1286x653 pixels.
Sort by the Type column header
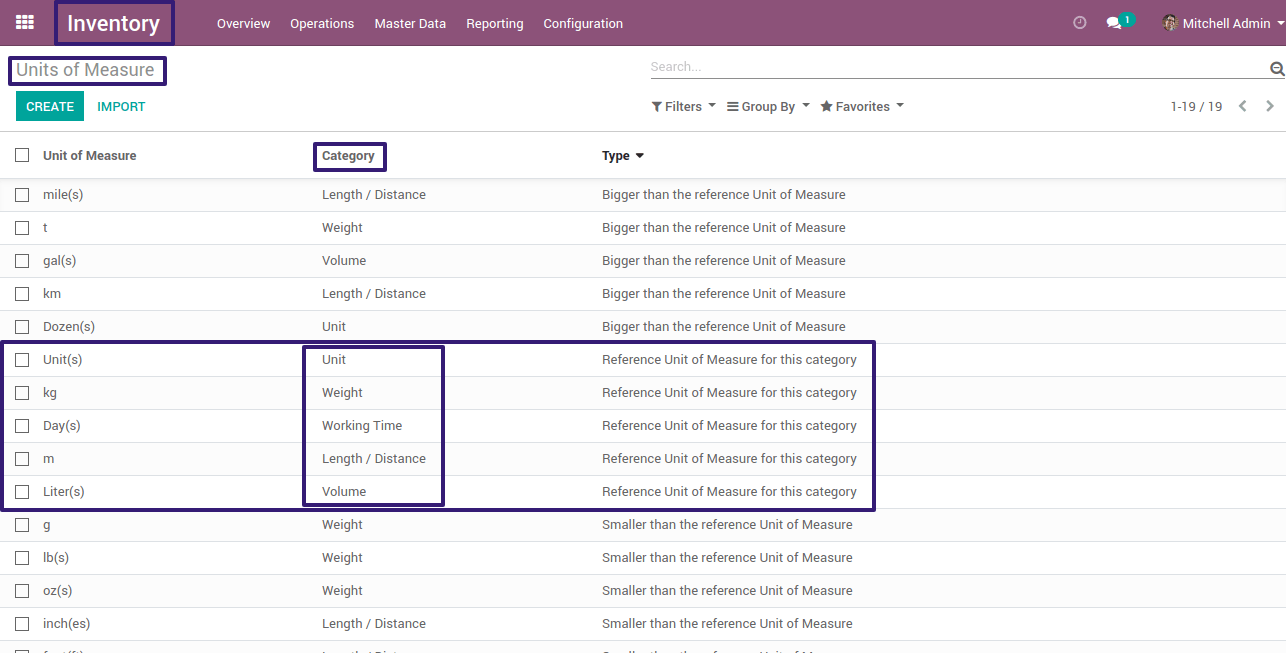pos(622,155)
